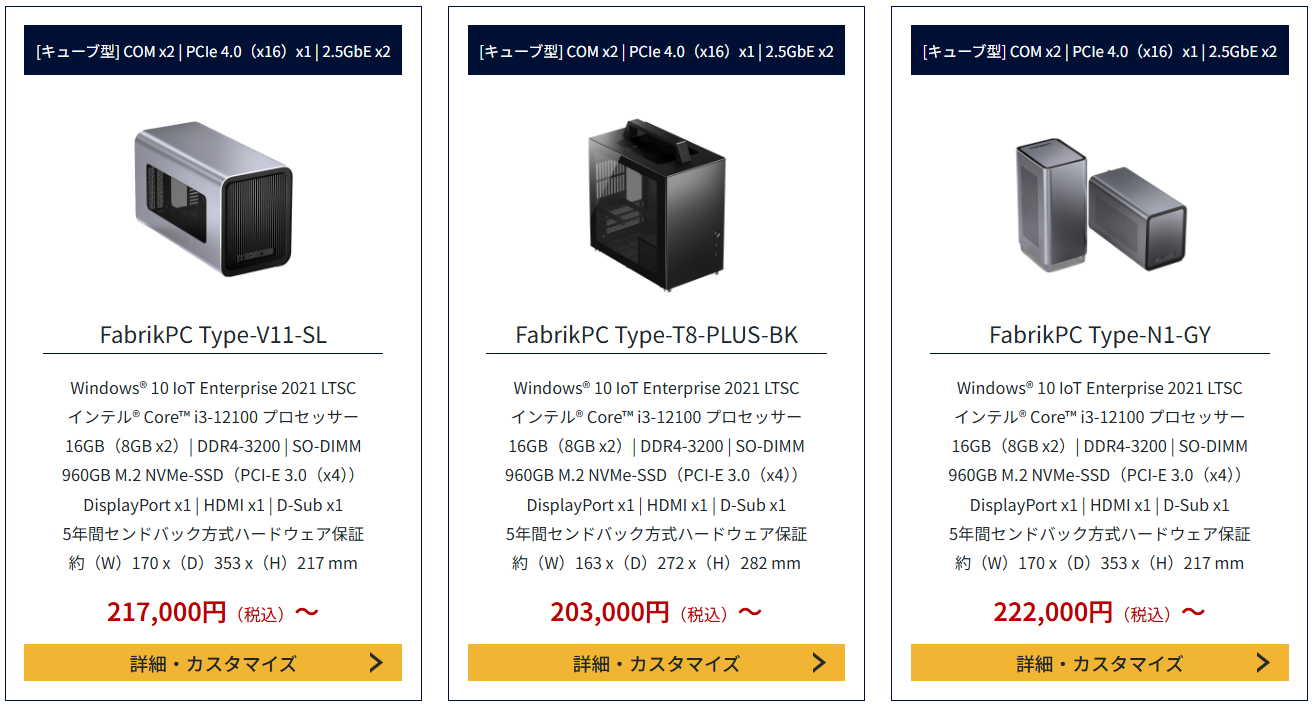Click chevron arrow on N1-GY customize button

coord(1263,662)
